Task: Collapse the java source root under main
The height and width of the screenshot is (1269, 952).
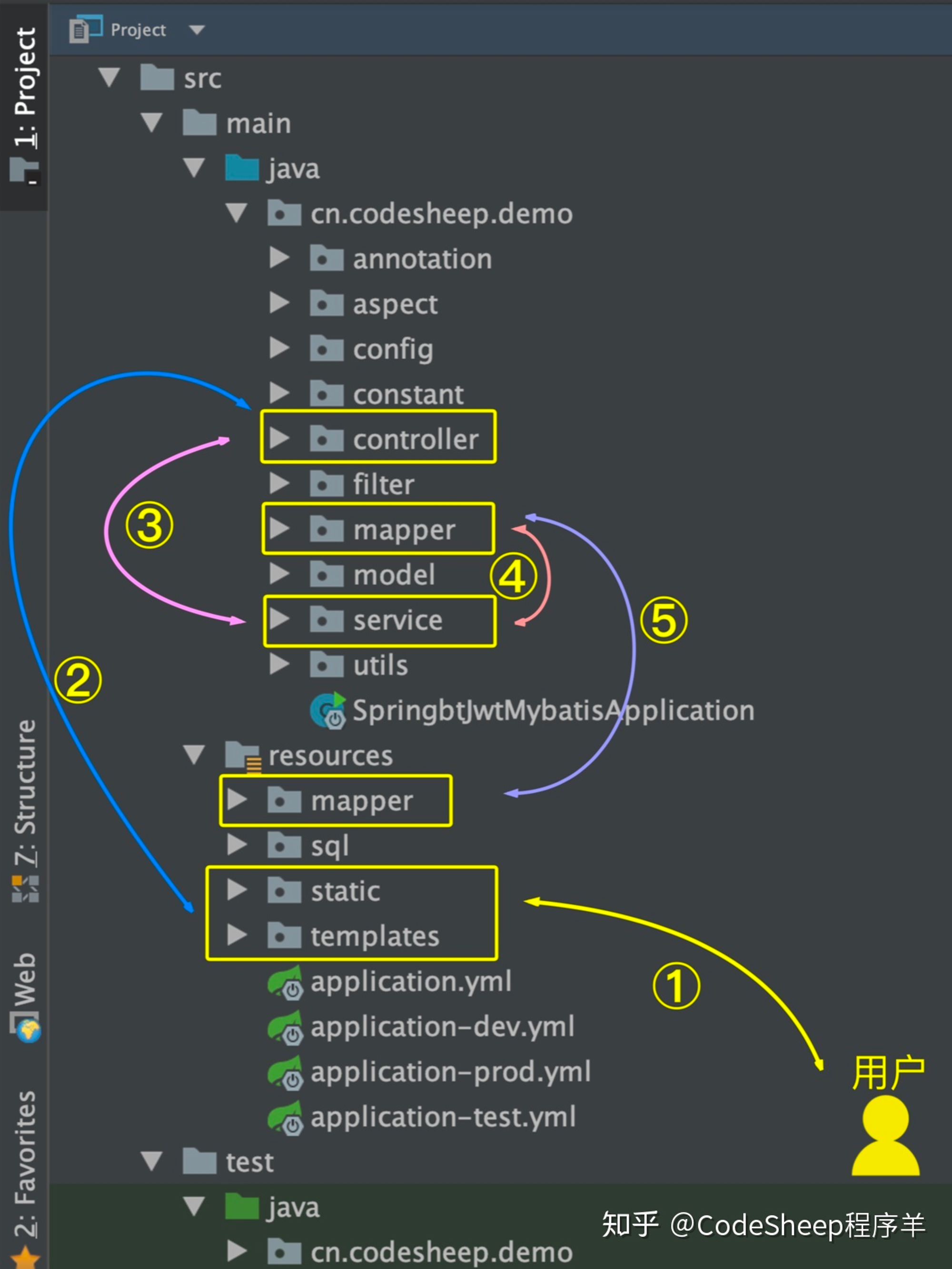Action: [194, 168]
